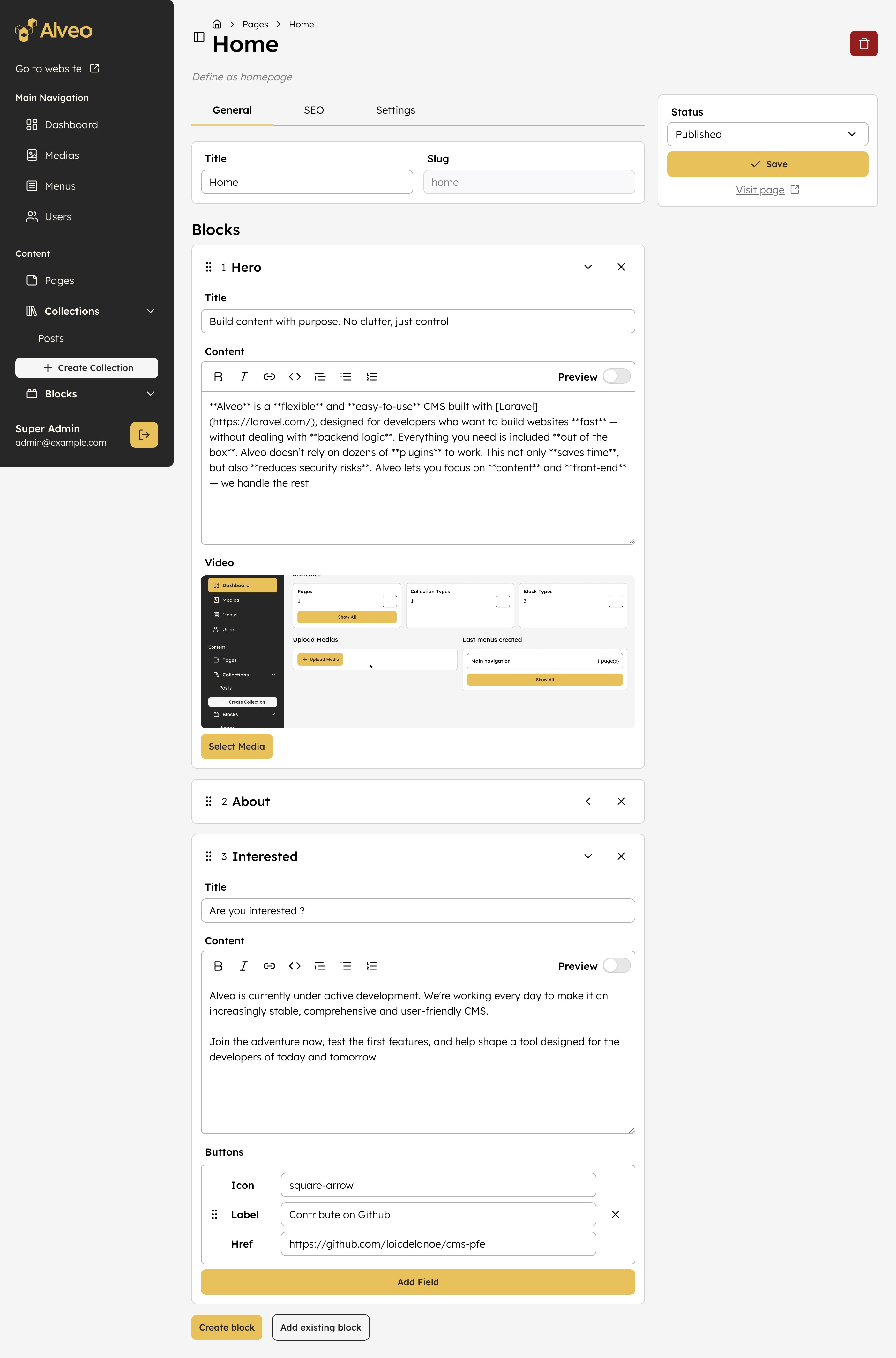The image size is (896, 1358).
Task: Click the Select Media button
Action: (236, 746)
